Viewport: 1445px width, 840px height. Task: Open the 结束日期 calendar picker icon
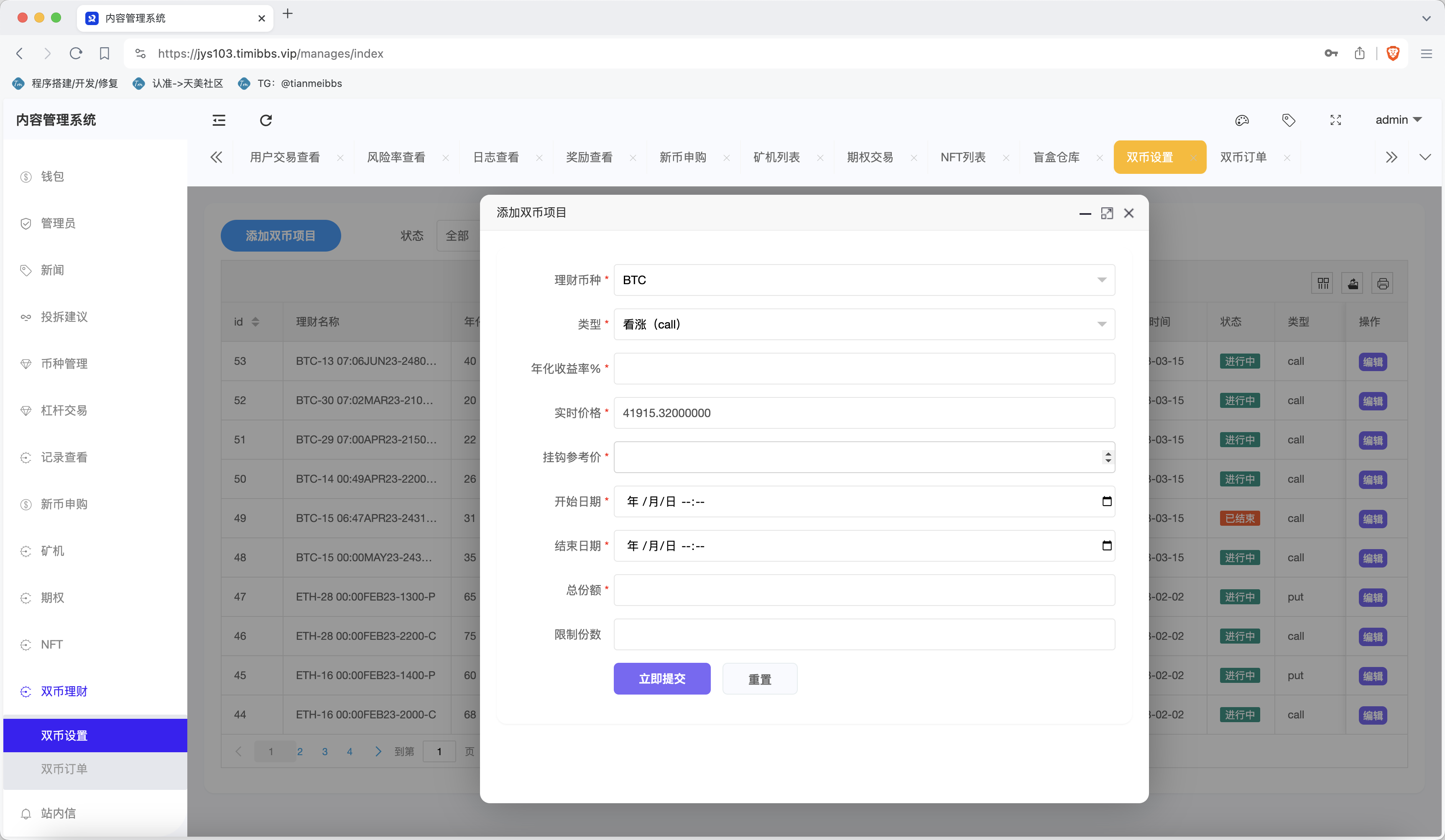[x=1107, y=545]
